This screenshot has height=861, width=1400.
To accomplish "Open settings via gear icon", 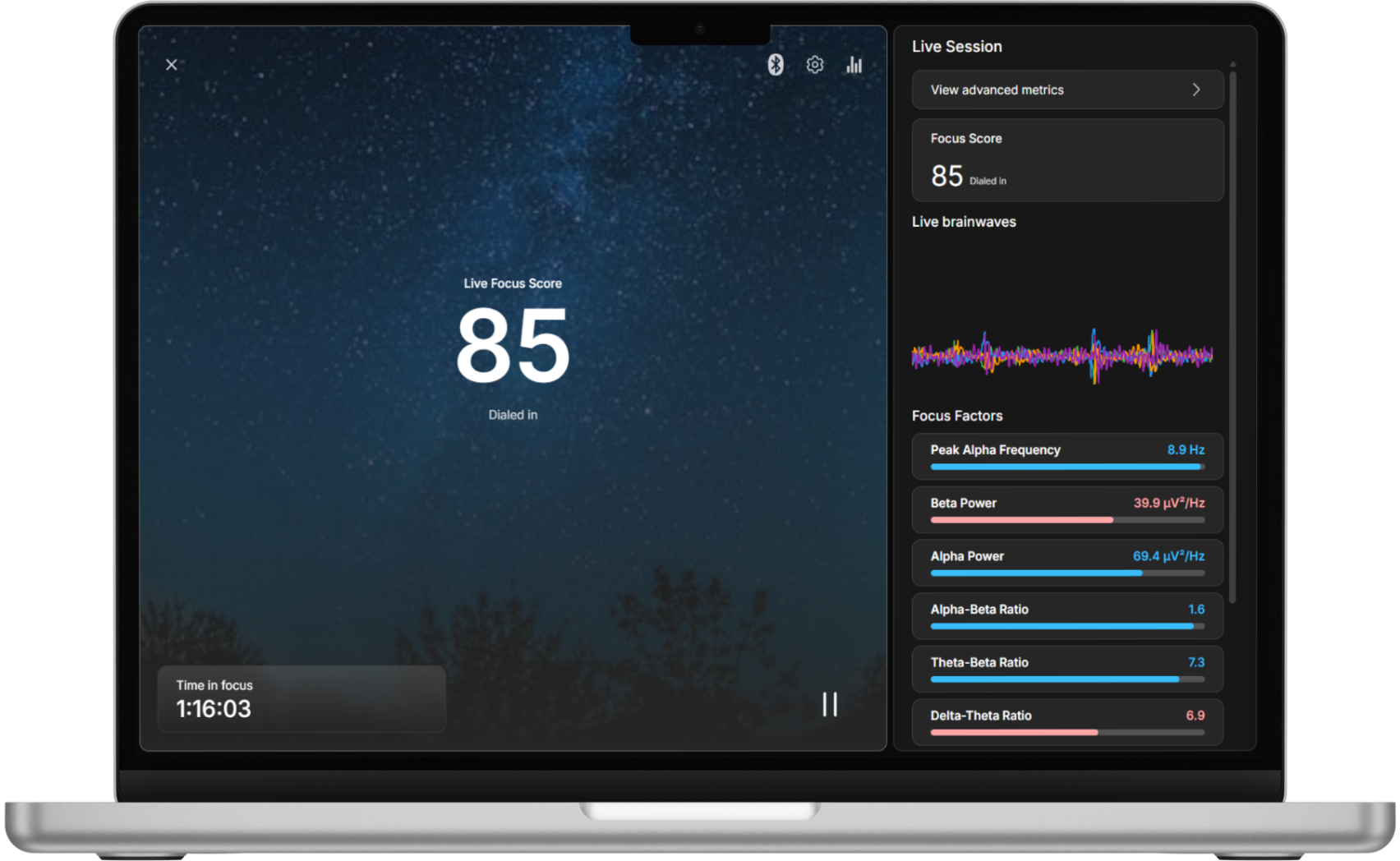I will [814, 65].
